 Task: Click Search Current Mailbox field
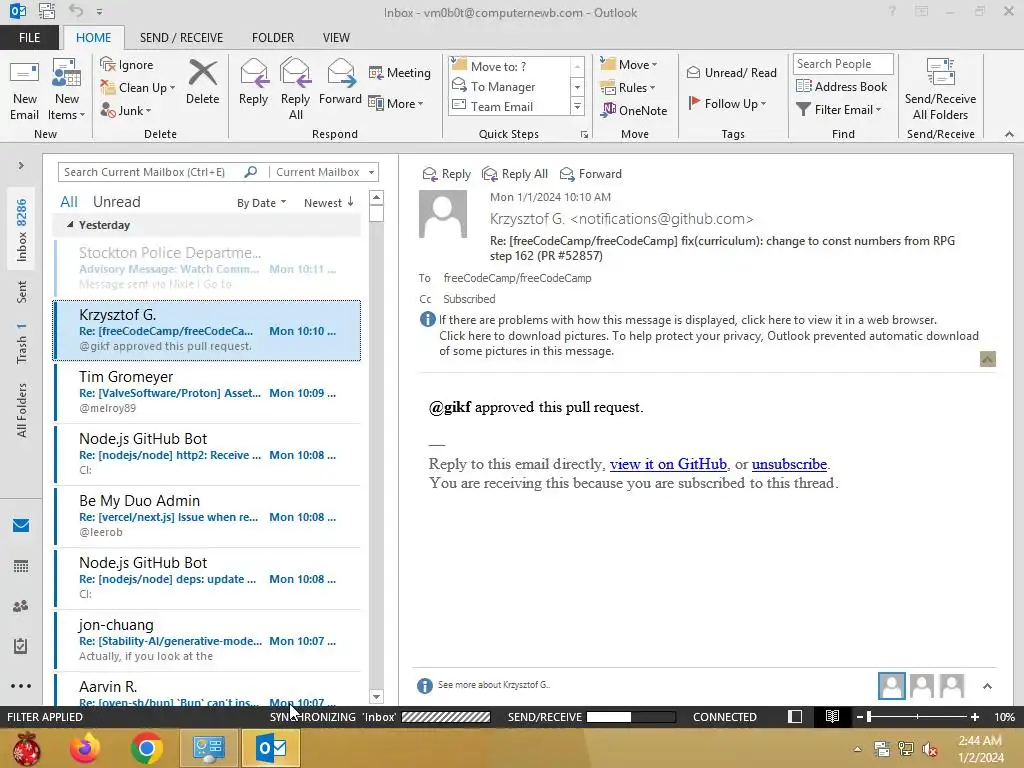(x=152, y=172)
